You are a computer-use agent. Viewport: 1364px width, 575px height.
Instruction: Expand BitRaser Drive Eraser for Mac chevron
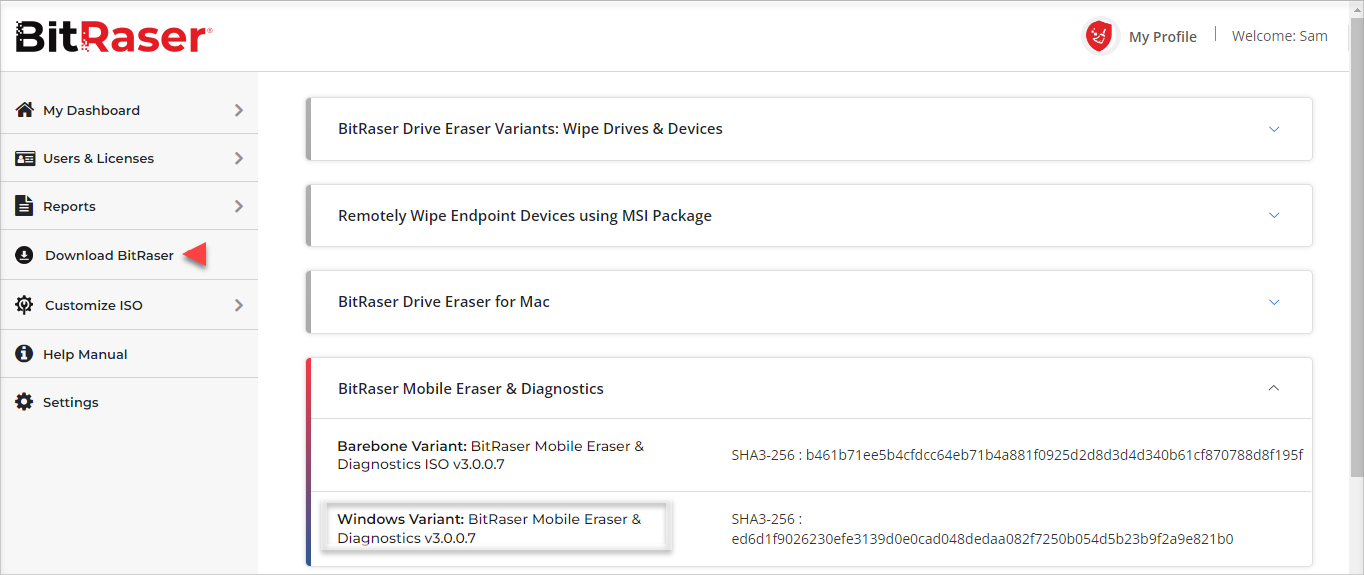[x=1274, y=301]
